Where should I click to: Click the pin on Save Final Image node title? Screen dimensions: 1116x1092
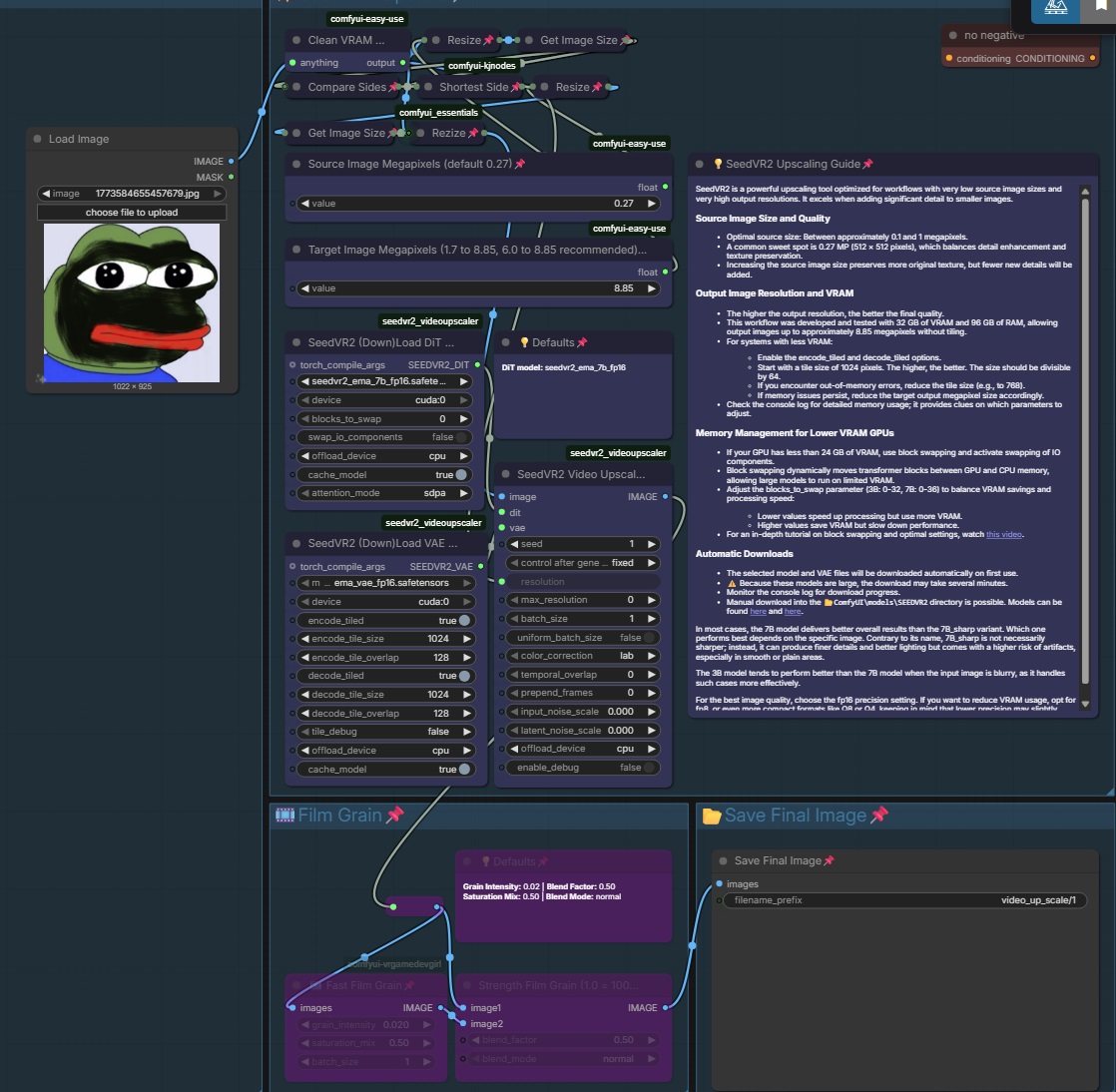pos(829,860)
